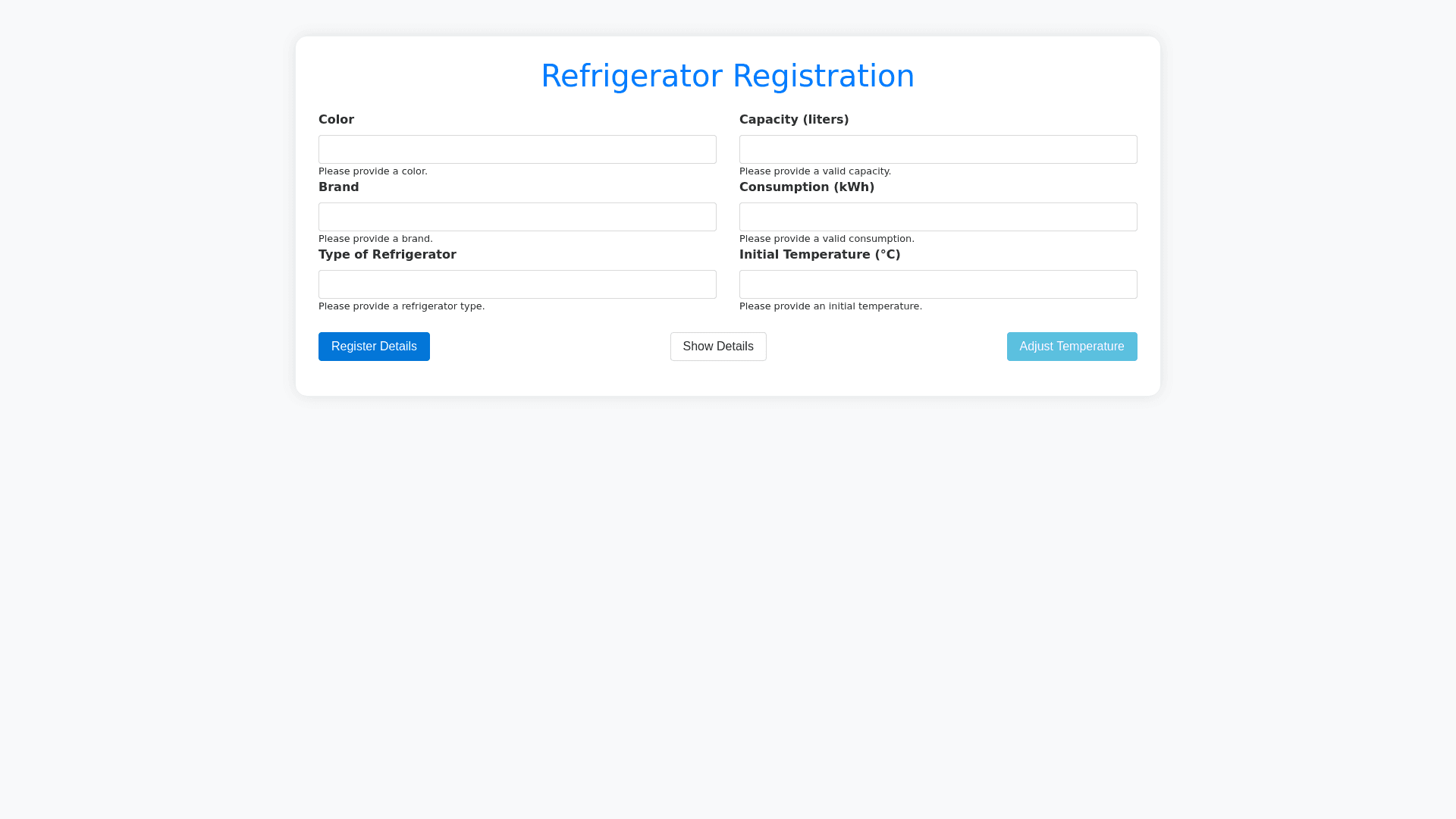Click the Brand label text
Viewport: 1456px width, 819px height.
(338, 187)
